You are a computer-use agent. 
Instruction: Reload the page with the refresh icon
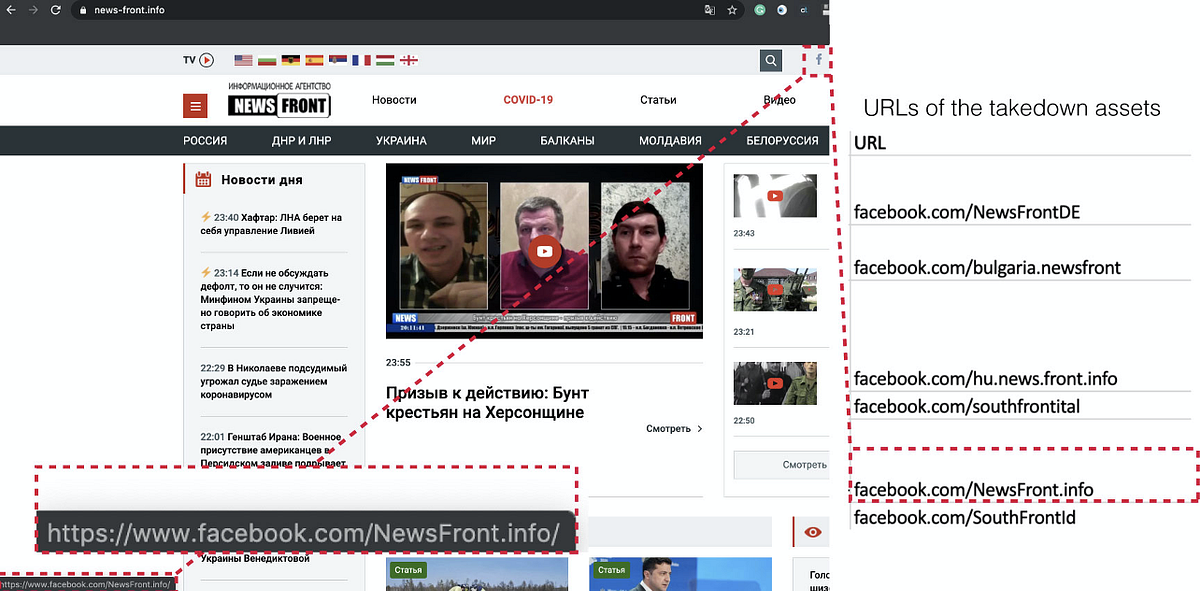57,9
